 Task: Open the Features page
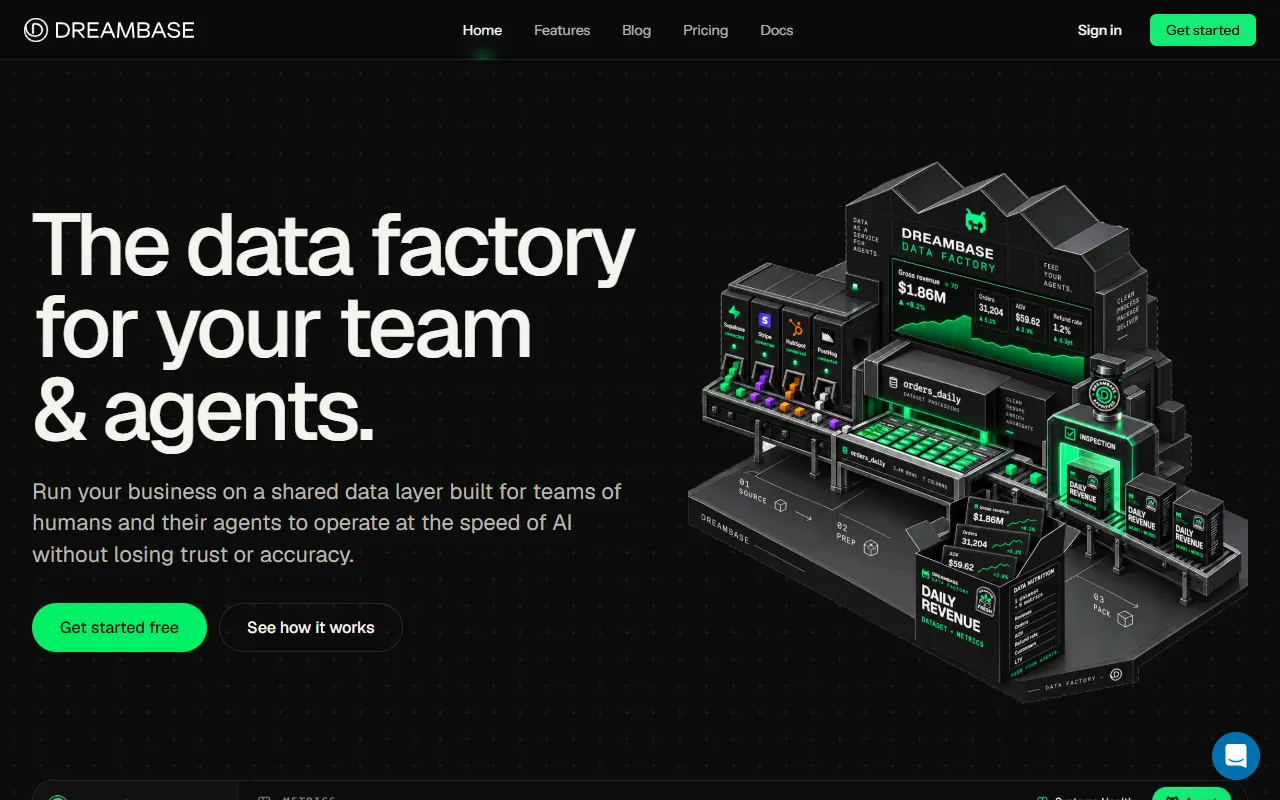[x=562, y=30]
